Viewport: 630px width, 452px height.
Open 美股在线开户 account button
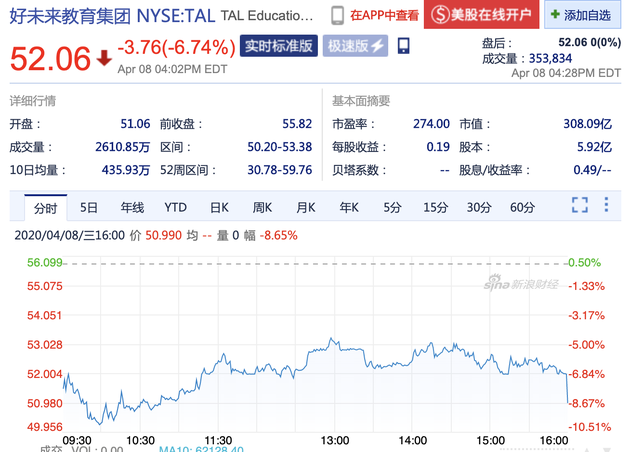pyautogui.click(x=481, y=15)
